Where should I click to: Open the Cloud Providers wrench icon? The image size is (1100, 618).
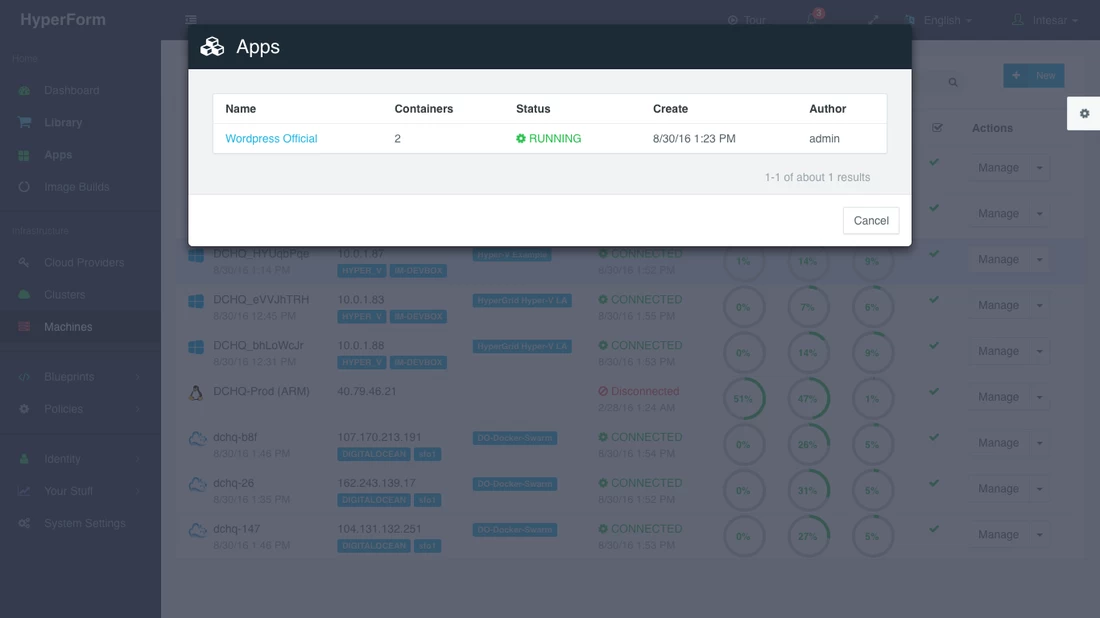[x=24, y=262]
